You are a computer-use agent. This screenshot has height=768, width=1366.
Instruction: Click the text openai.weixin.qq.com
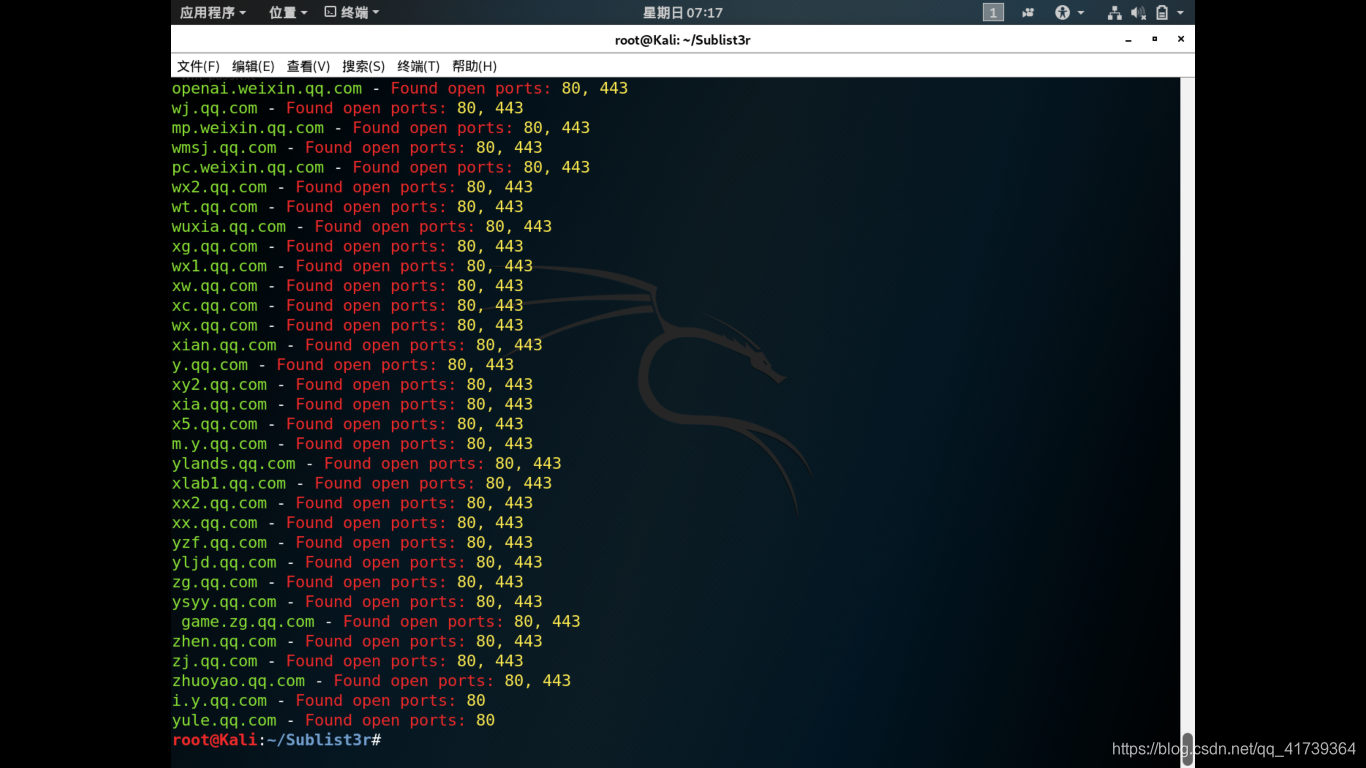tap(267, 88)
